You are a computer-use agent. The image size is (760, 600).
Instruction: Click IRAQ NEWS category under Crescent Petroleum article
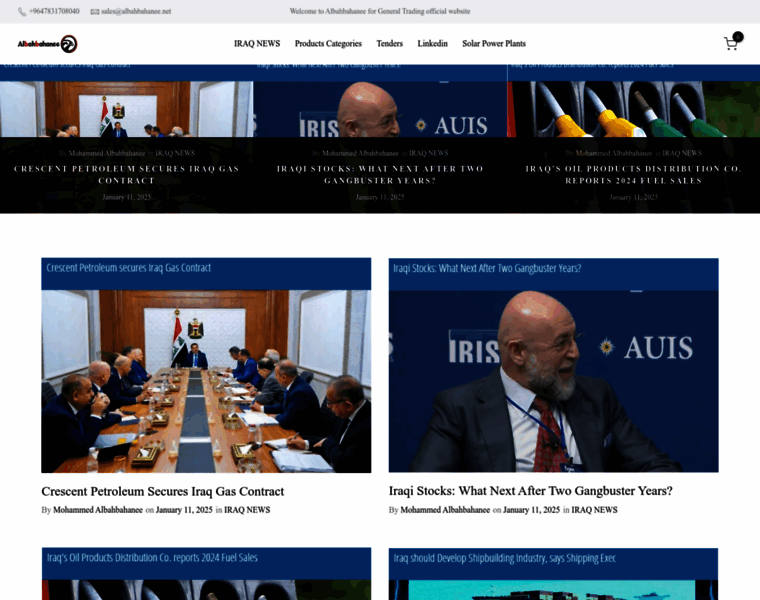(x=247, y=510)
